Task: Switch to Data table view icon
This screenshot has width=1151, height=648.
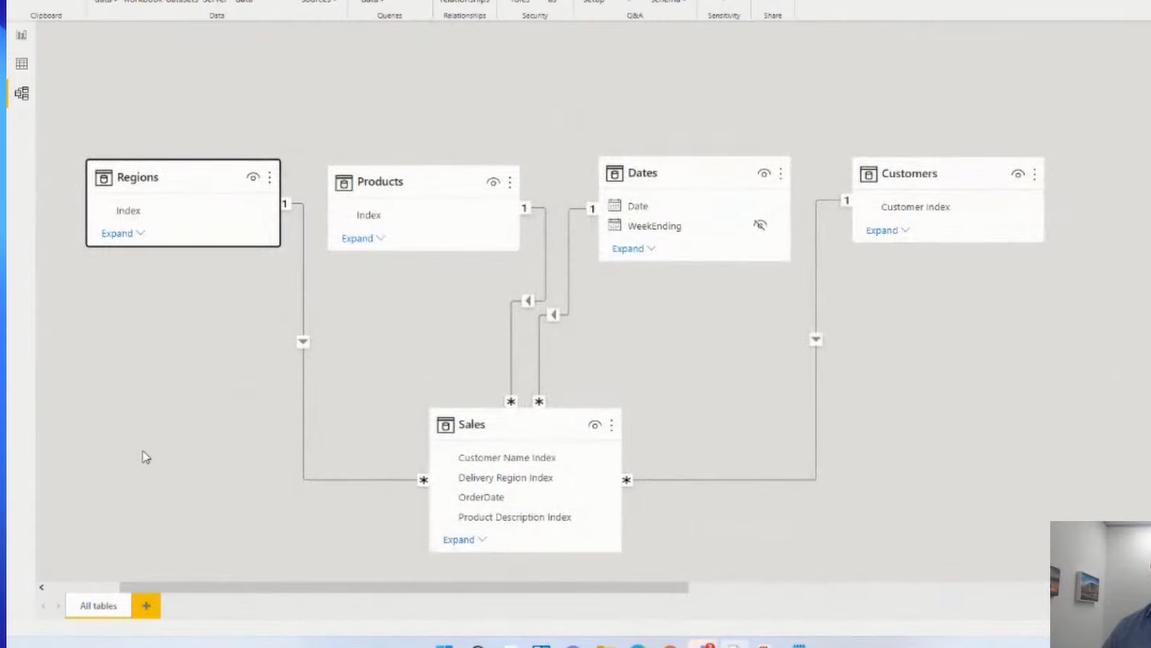Action: 21,64
